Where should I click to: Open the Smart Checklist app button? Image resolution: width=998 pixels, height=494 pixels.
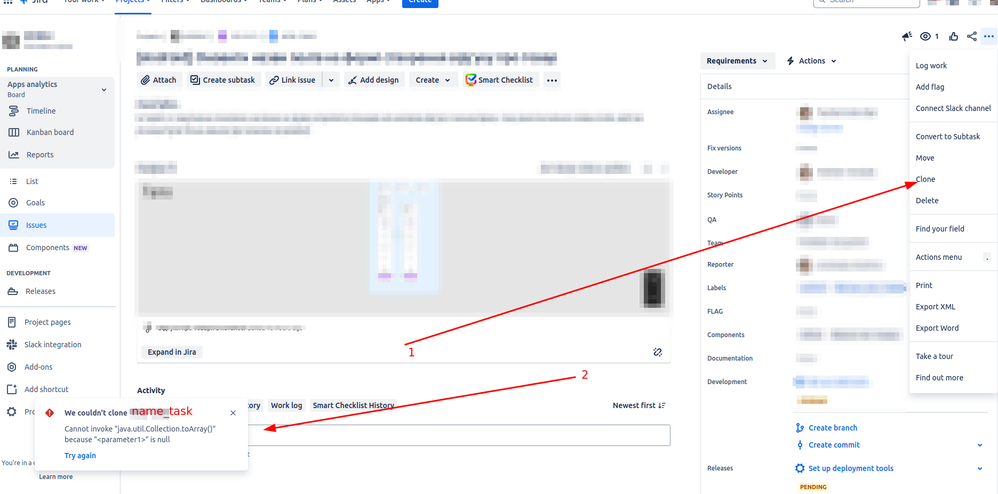coord(500,80)
